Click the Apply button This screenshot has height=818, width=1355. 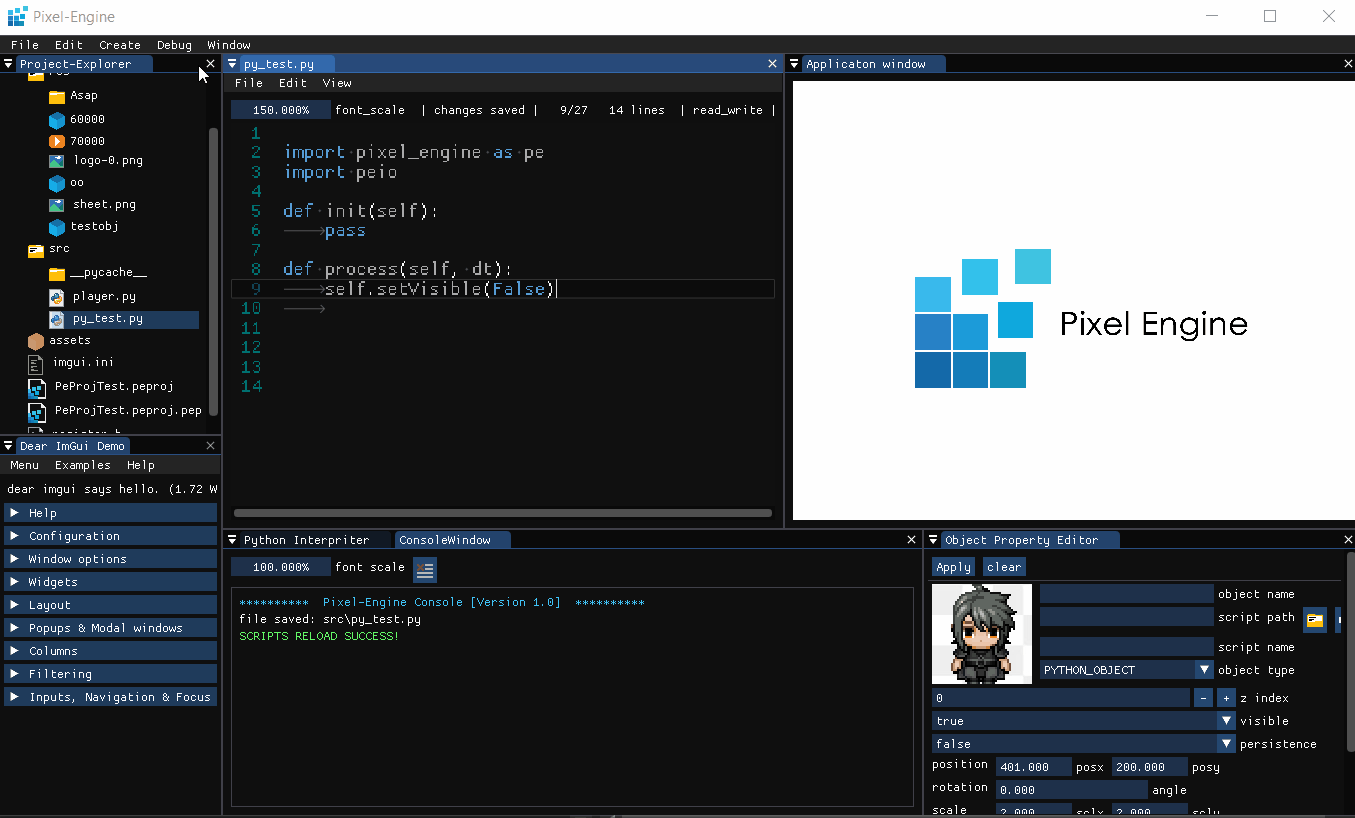coord(954,567)
